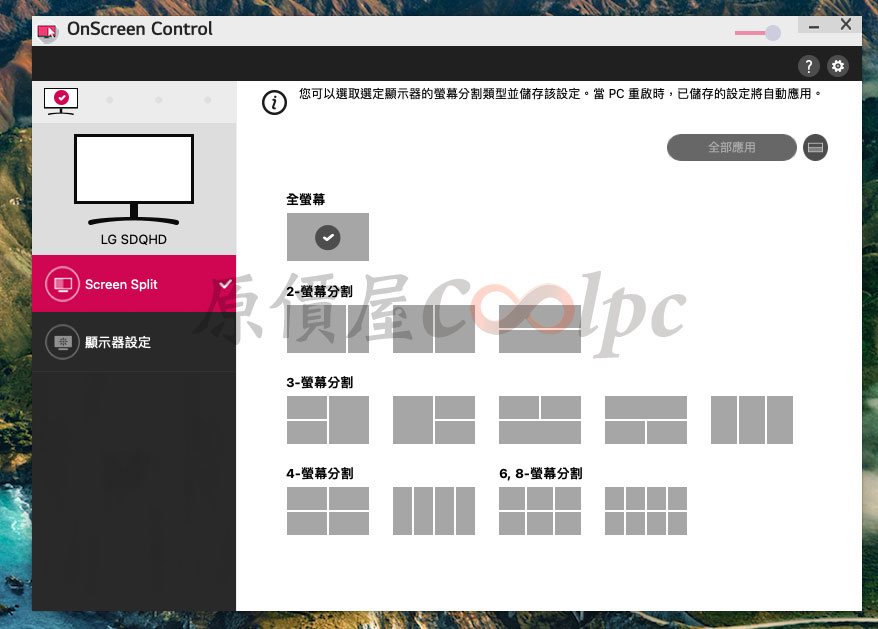Viewport: 878px width, 629px height.
Task: Select the 4-split 2x2 grid layout
Action: 327,511
